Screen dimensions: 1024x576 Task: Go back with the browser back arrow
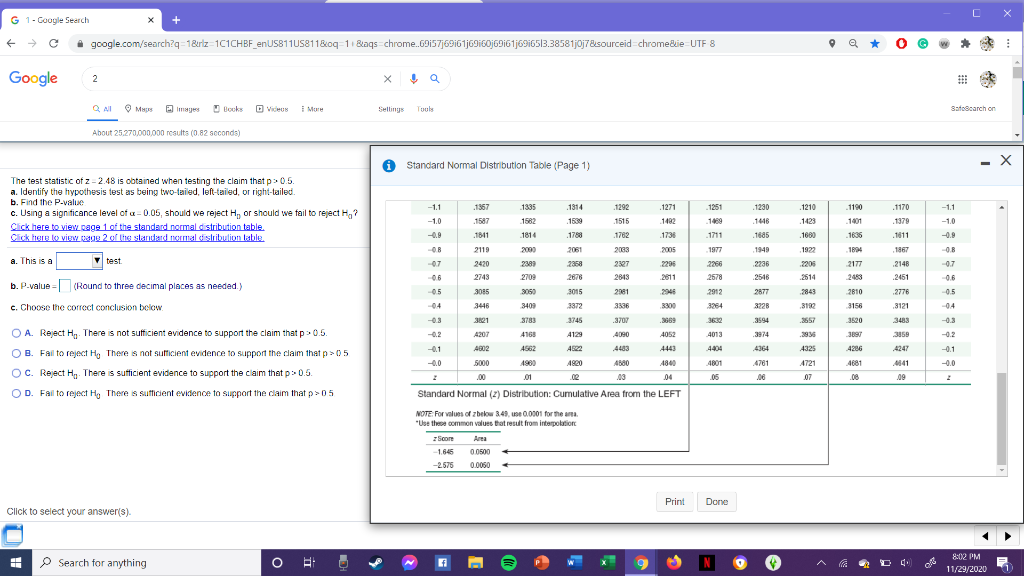[11, 44]
